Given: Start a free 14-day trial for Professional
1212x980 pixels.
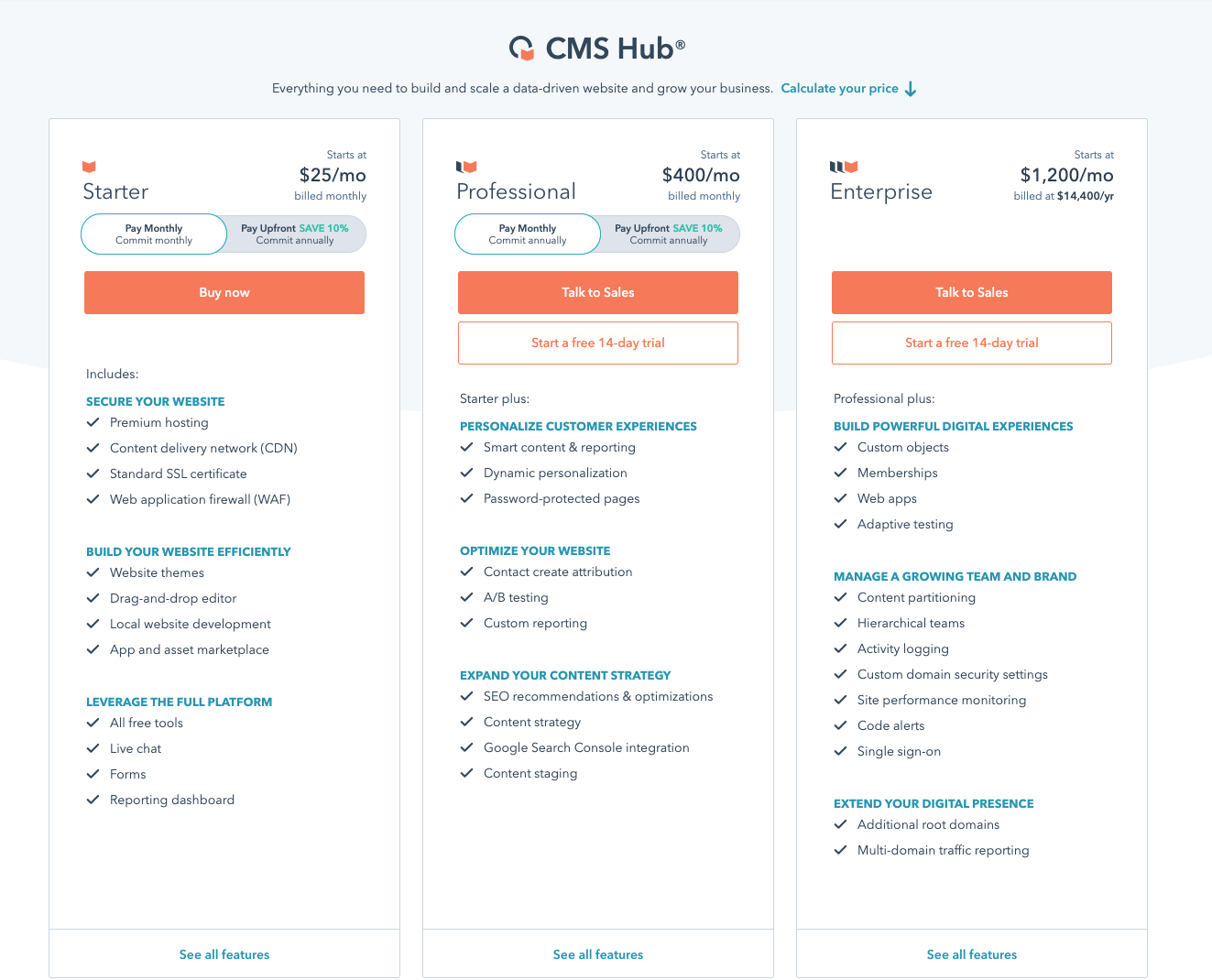Looking at the screenshot, I should pyautogui.click(x=598, y=343).
